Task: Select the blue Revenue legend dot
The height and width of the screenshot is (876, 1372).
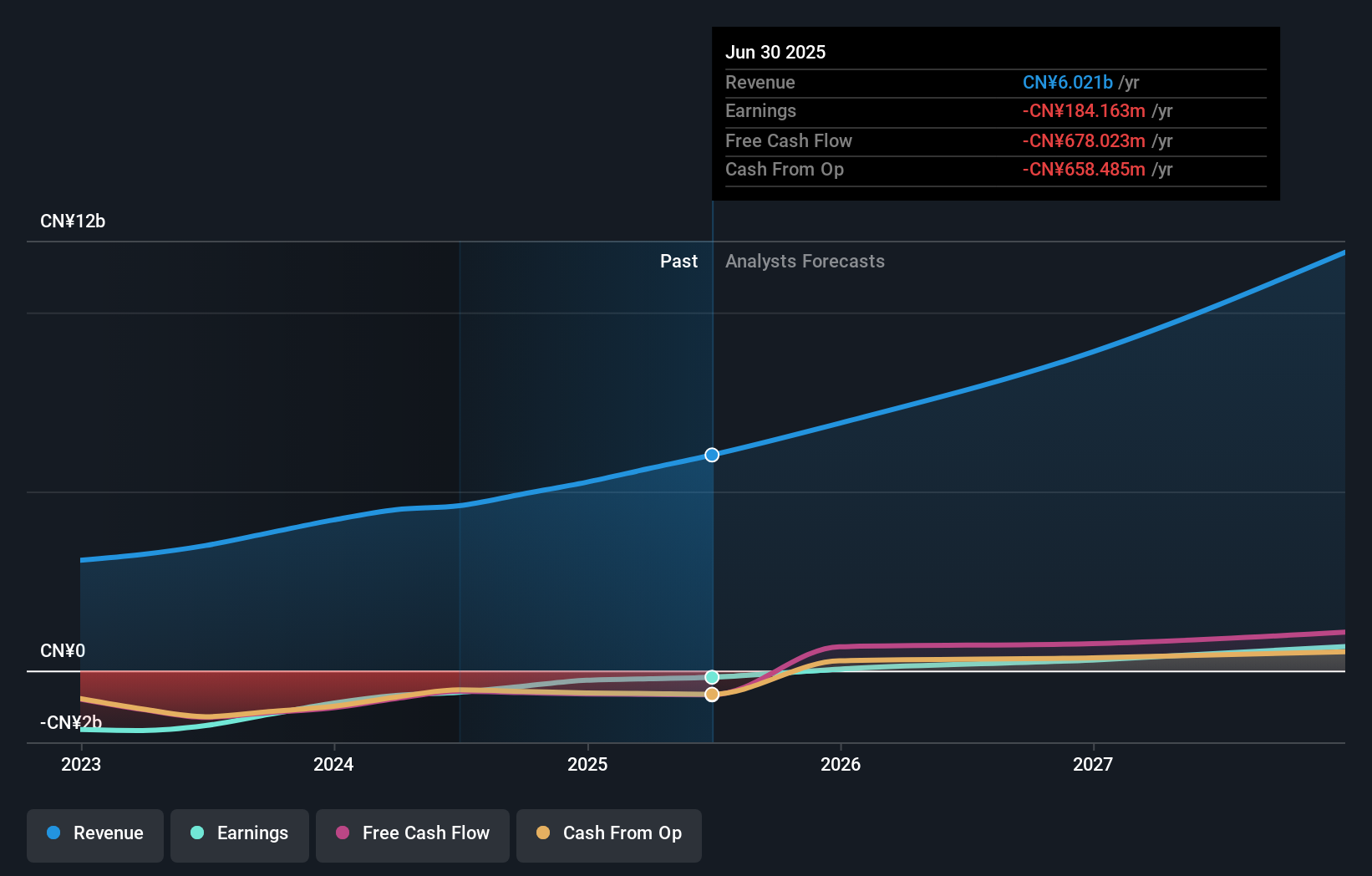Action: pos(53,833)
